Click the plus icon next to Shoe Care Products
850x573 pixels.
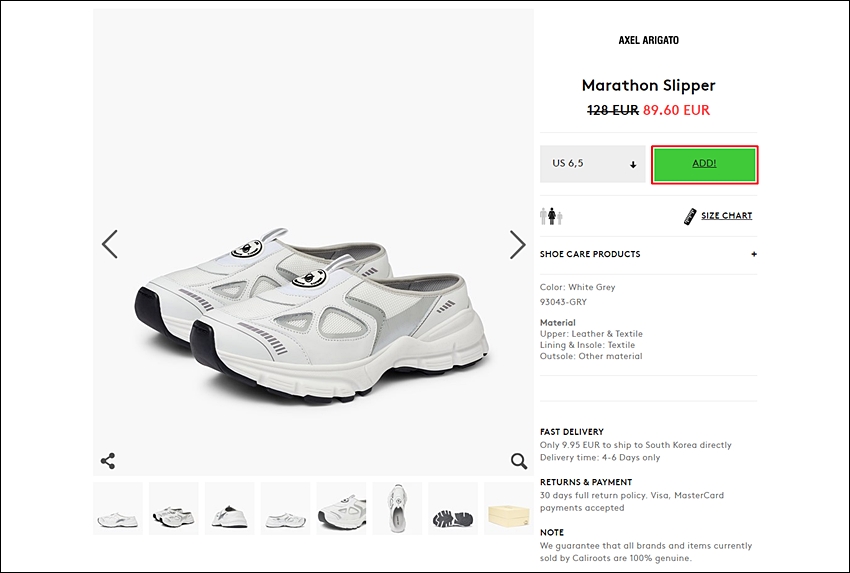coord(754,254)
